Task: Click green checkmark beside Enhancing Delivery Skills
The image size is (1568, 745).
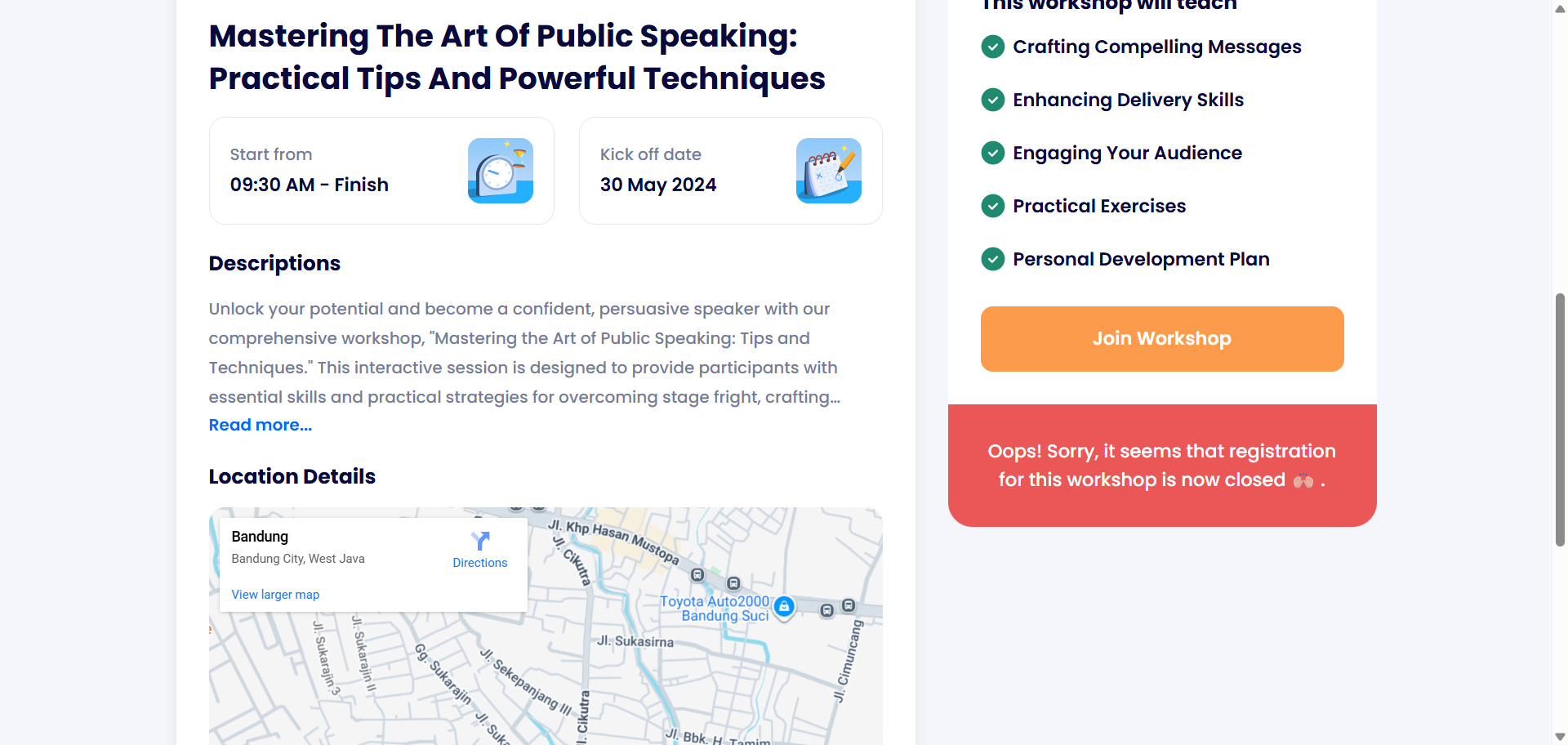Action: 992,100
